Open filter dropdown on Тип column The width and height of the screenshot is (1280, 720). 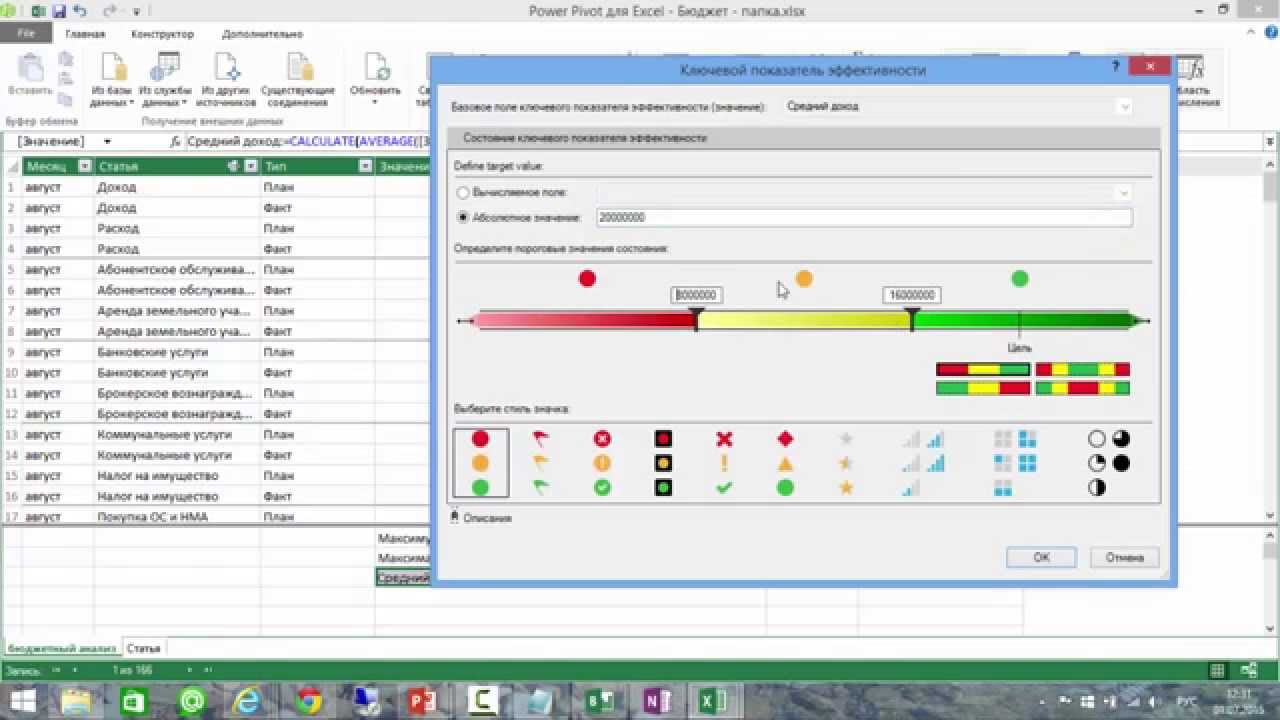tap(365, 167)
